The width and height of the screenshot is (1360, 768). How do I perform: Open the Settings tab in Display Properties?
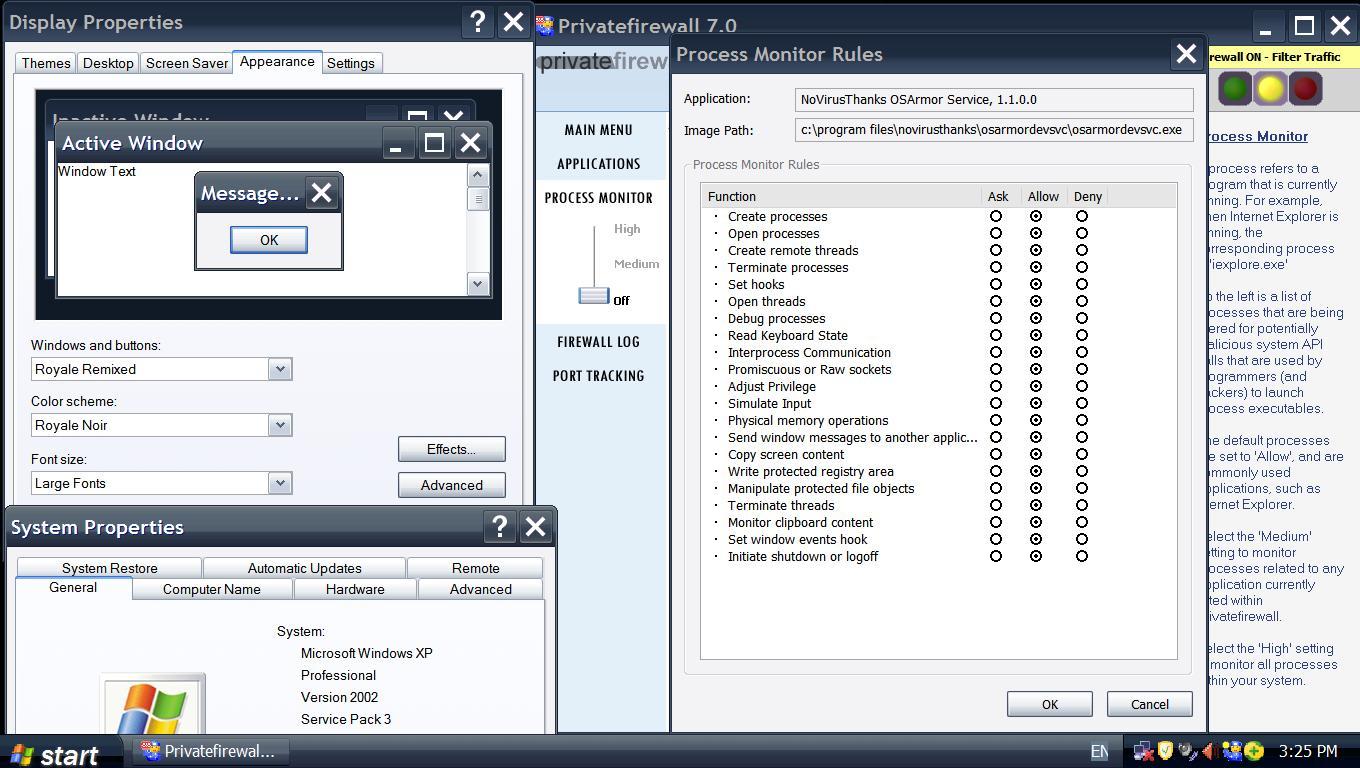click(351, 63)
